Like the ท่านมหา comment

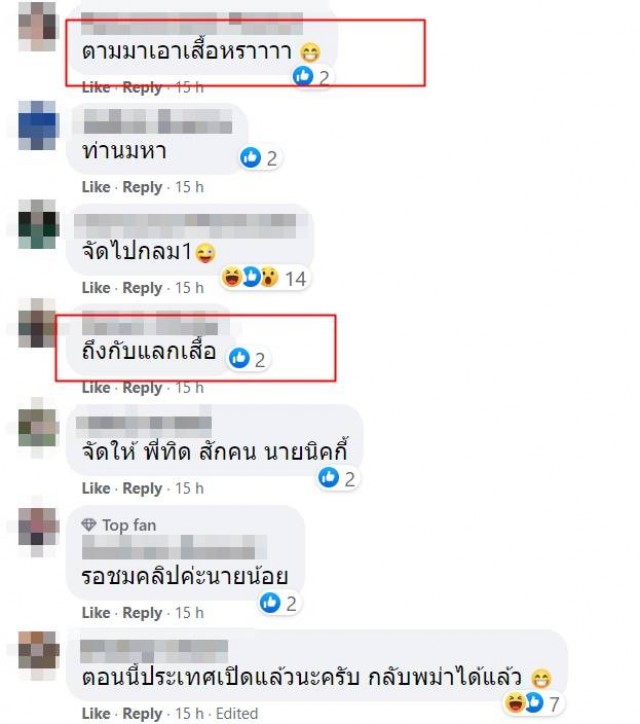click(96, 187)
